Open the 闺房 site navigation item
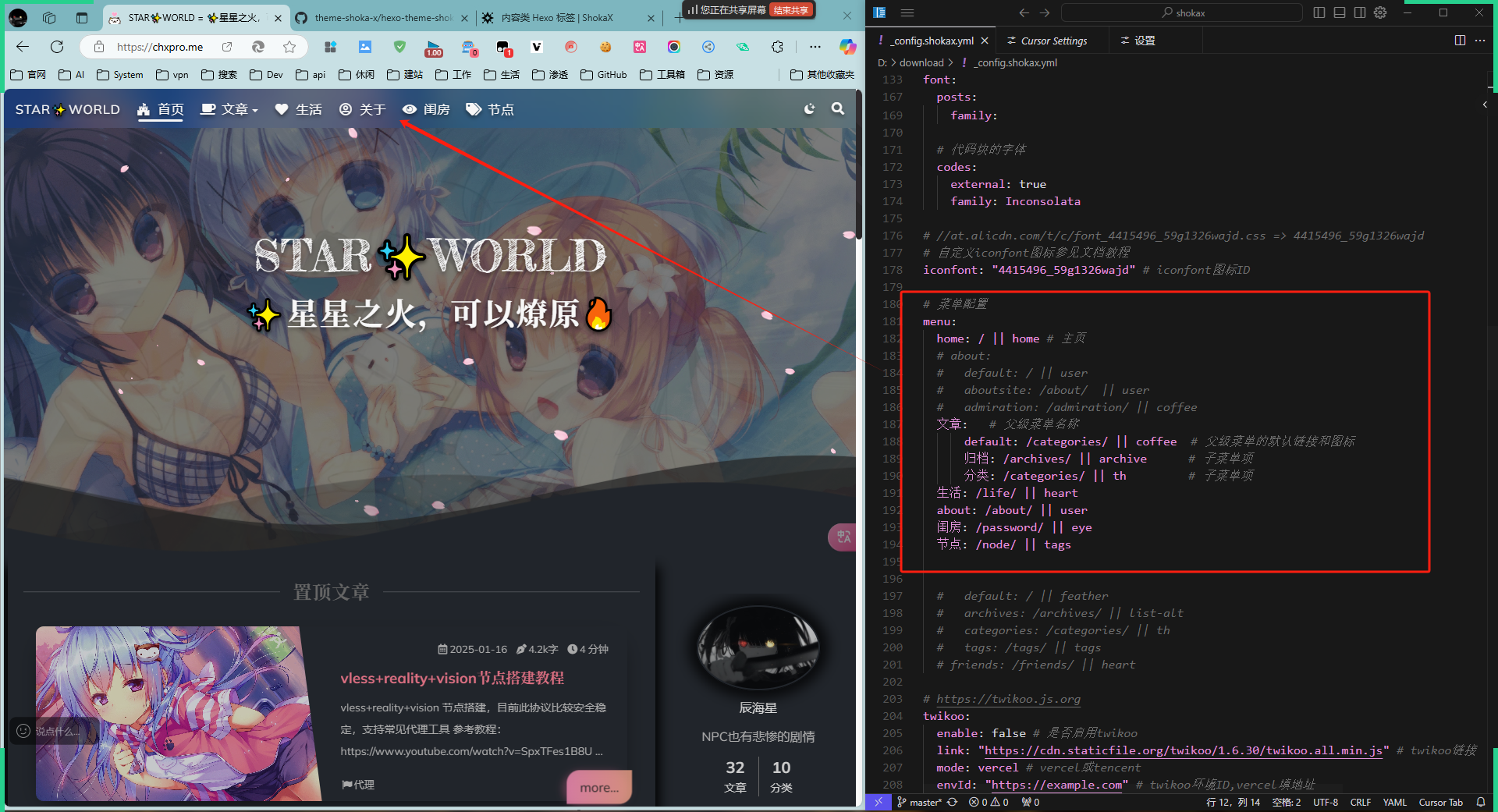 pos(426,109)
